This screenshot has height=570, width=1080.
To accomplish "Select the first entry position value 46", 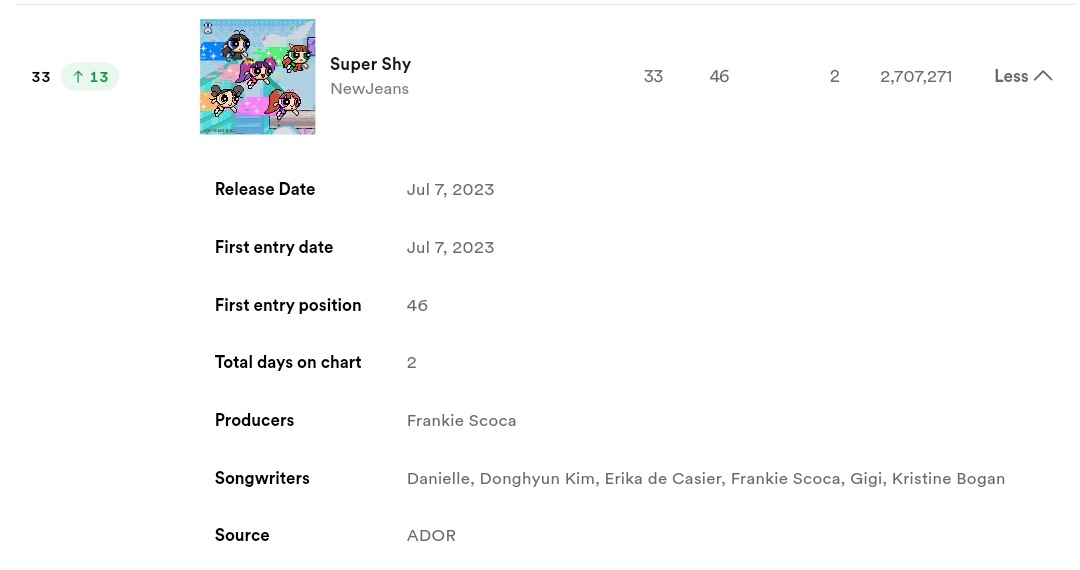I will click(417, 305).
